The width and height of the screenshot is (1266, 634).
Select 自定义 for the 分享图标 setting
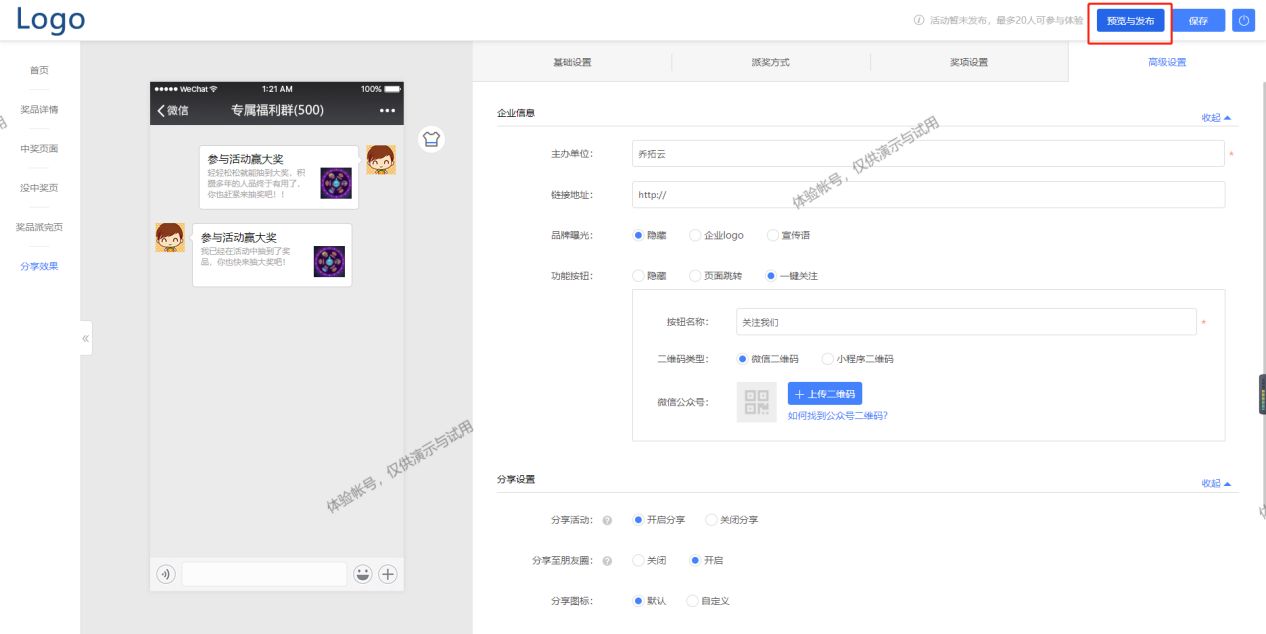[692, 600]
